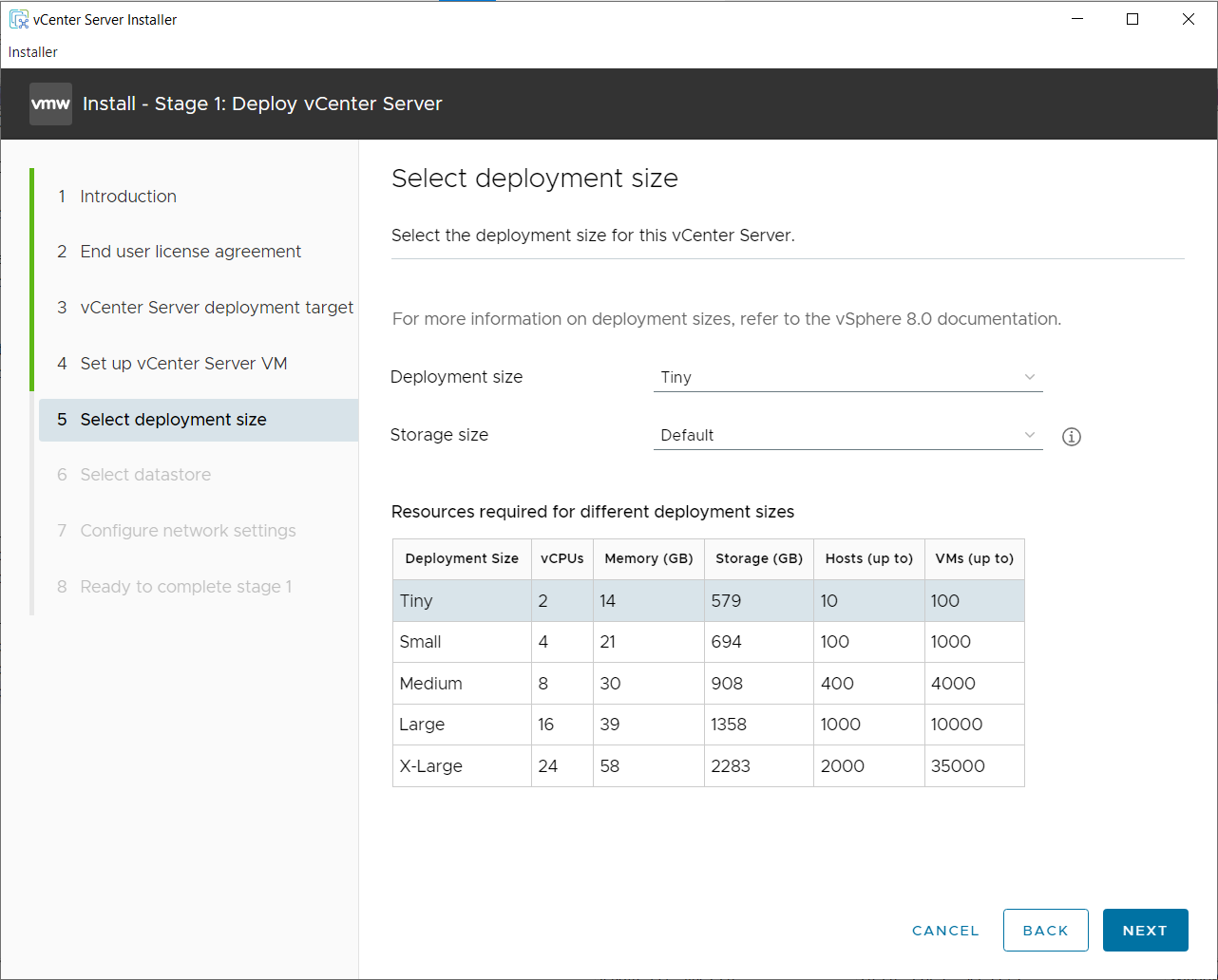Open the Deployment size dropdown
Image resolution: width=1218 pixels, height=980 pixels.
point(847,378)
